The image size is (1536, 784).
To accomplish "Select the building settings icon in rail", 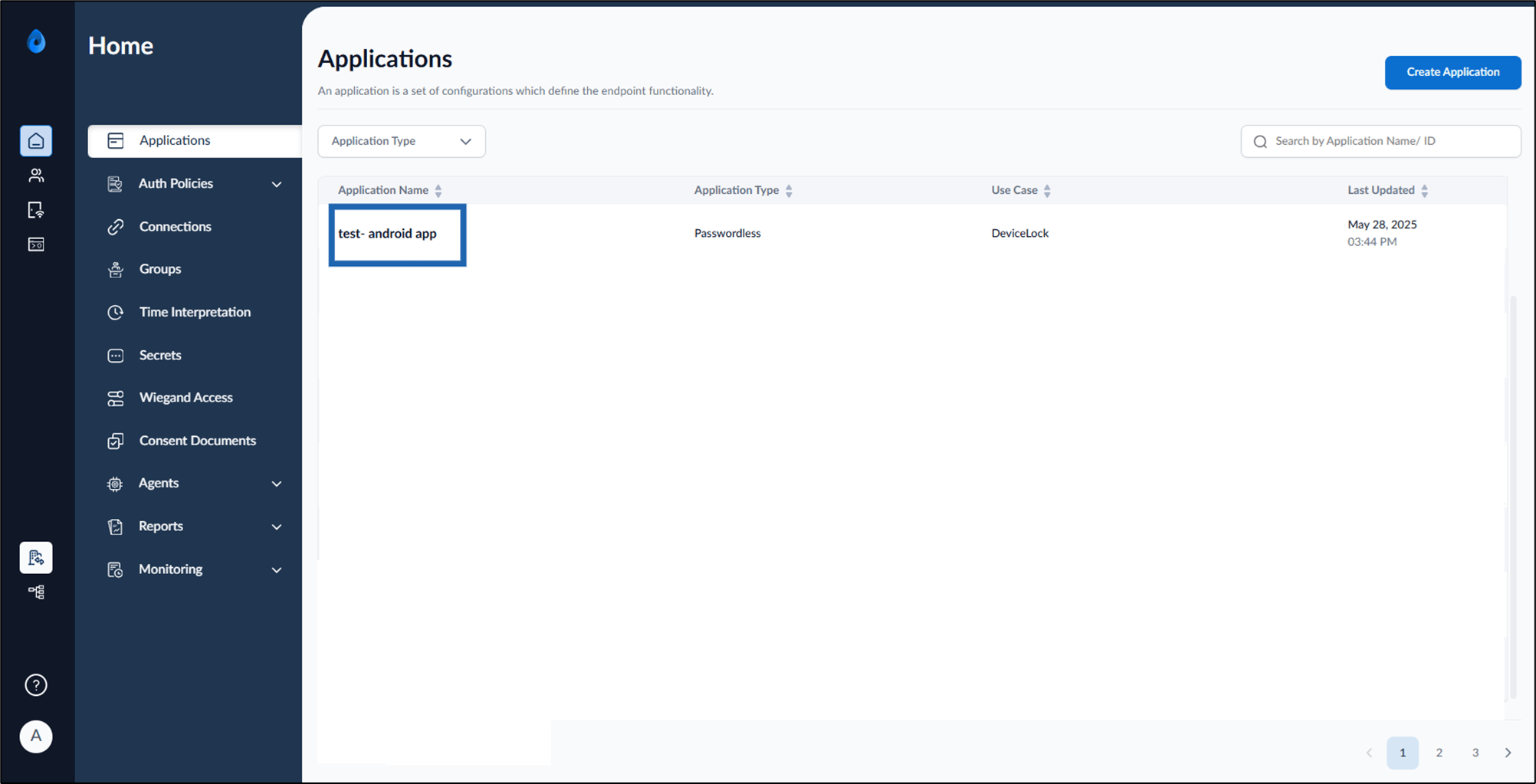I will 36,557.
